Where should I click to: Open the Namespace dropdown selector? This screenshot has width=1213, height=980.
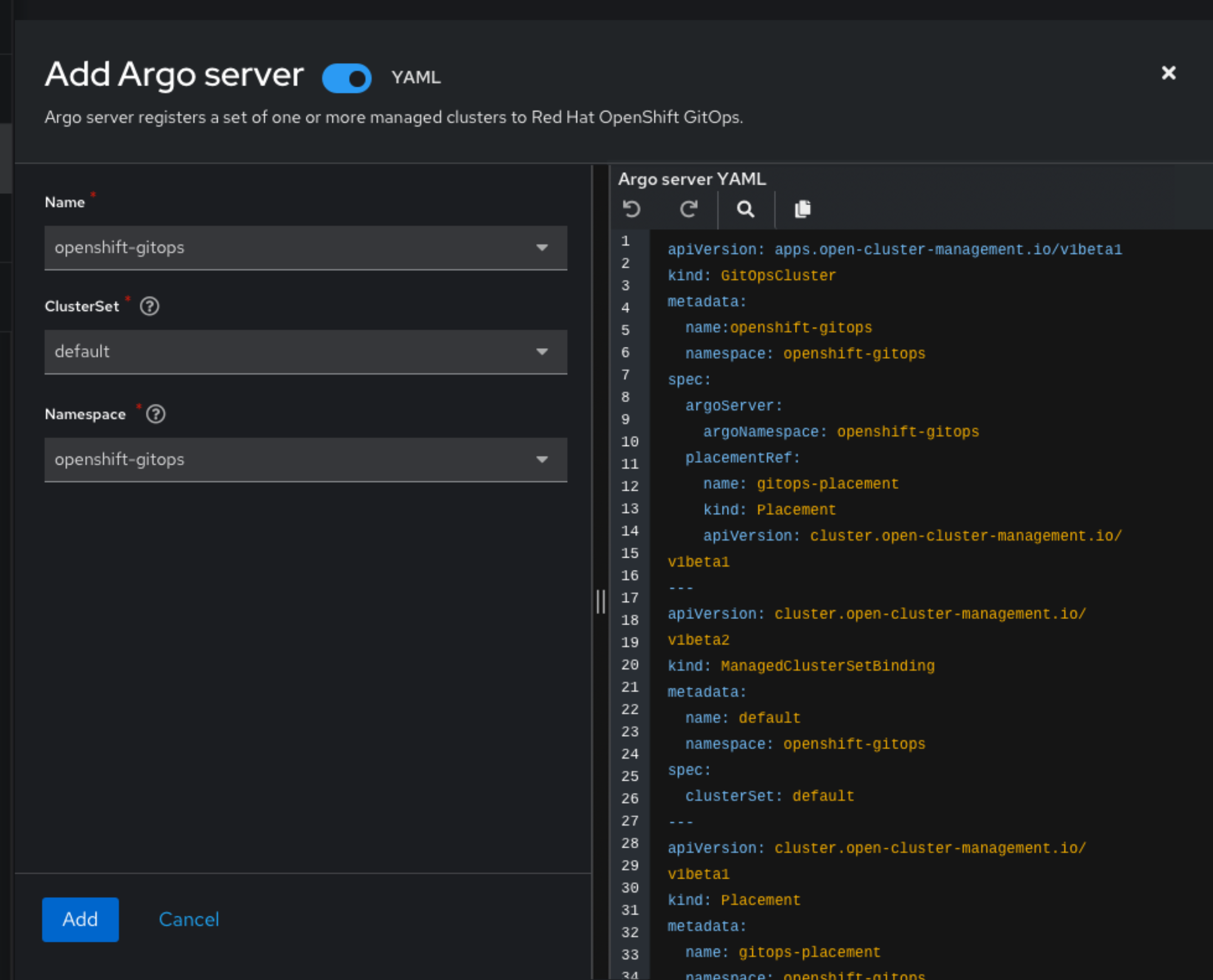(x=305, y=460)
